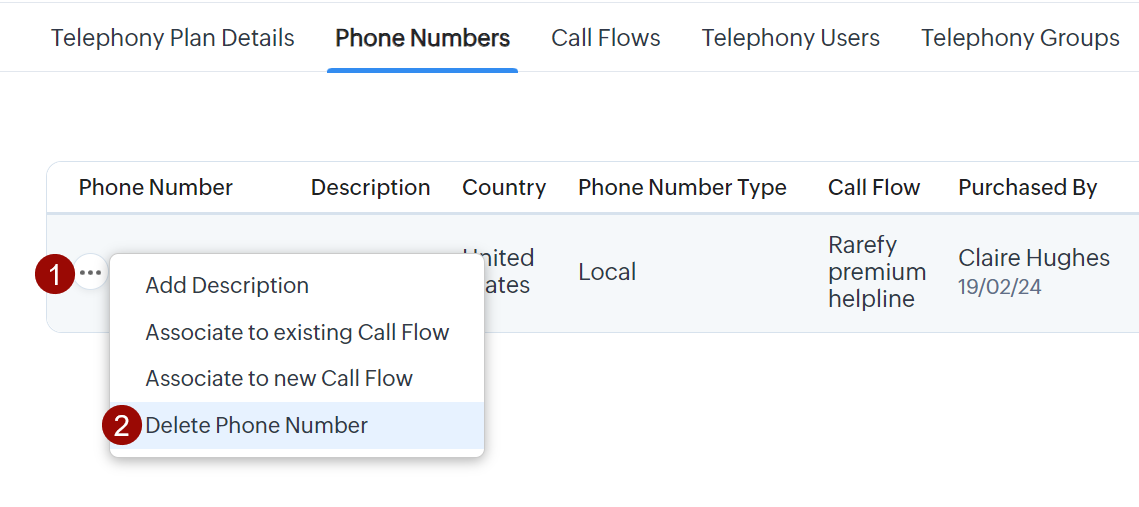Click the Country column header

[504, 187]
